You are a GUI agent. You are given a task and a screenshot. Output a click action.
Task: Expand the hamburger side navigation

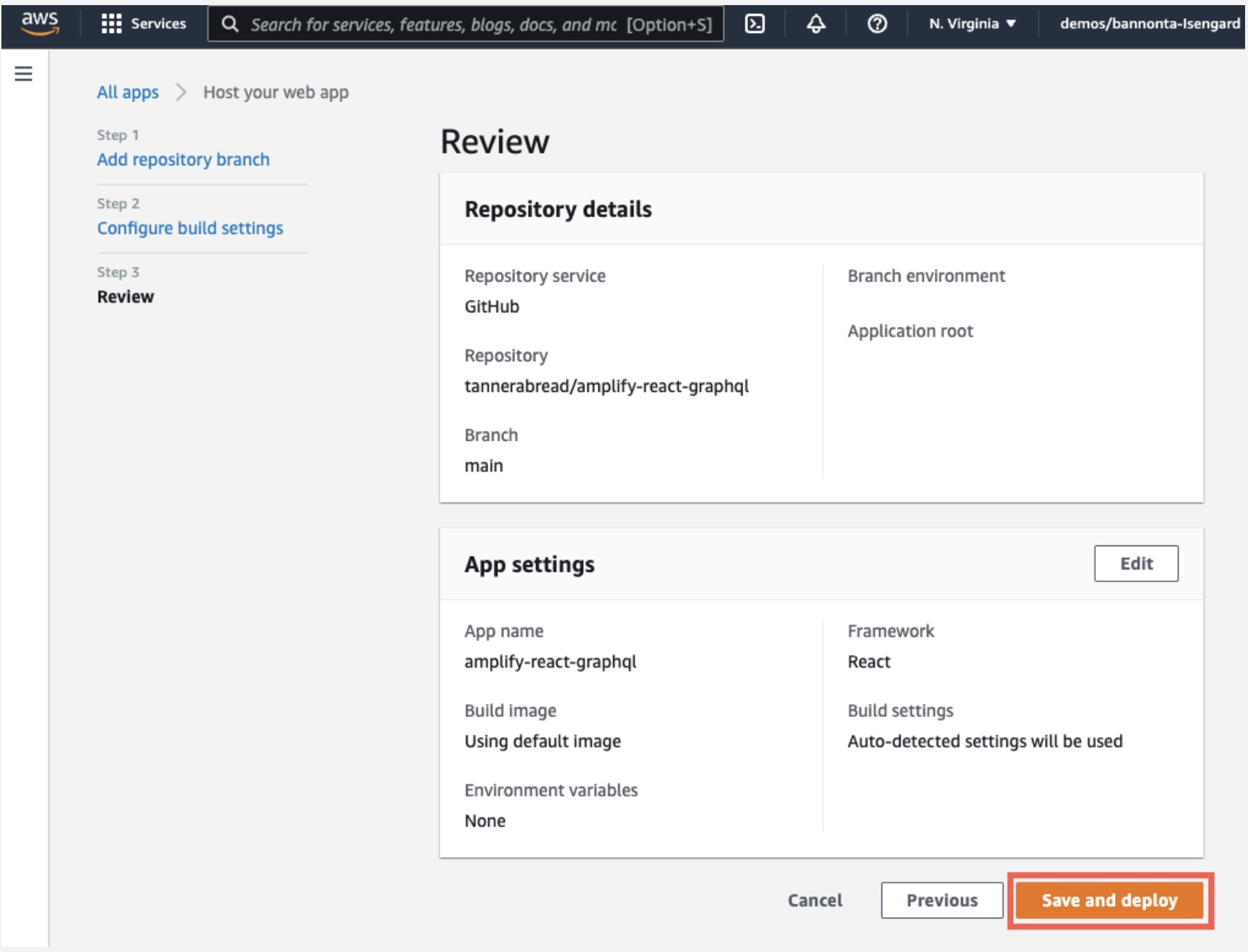pos(23,74)
